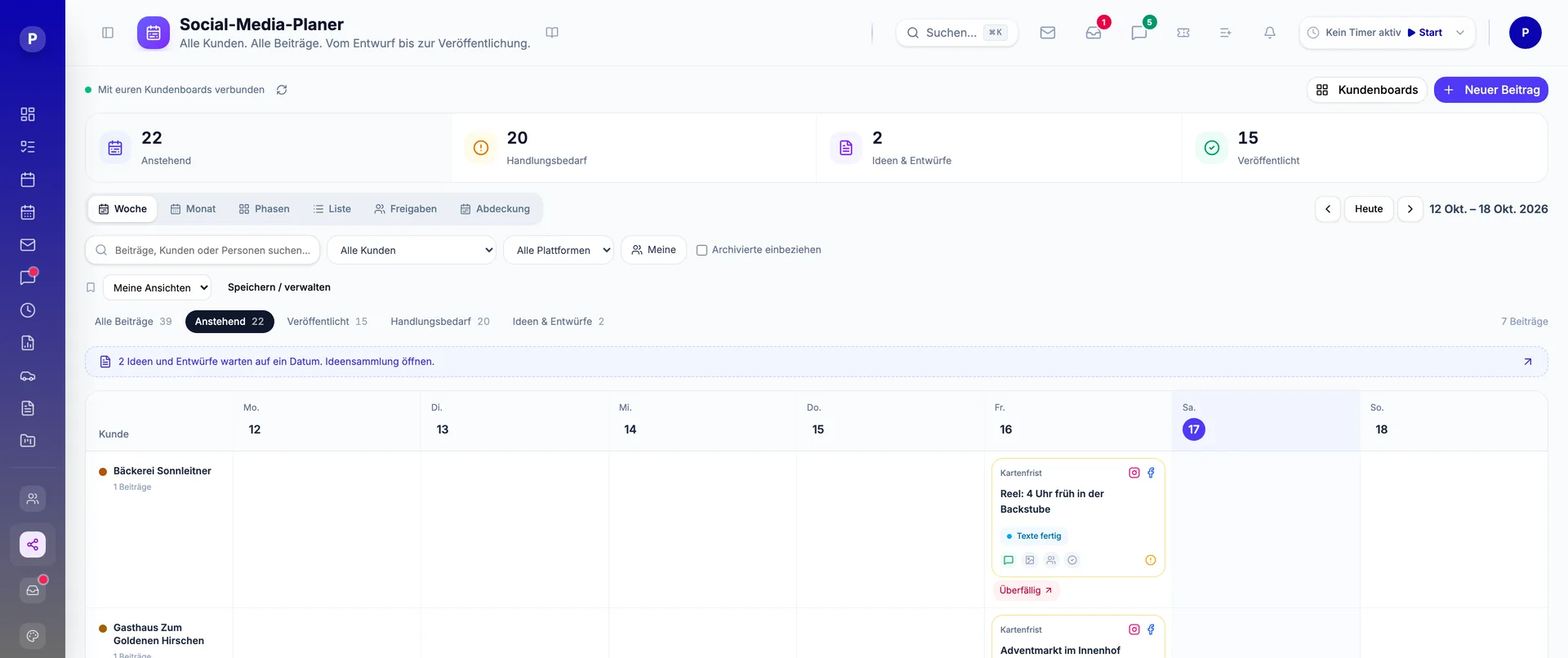This screenshot has width=1568, height=658.
Task: Open the global Suchen search box
Action: click(957, 33)
